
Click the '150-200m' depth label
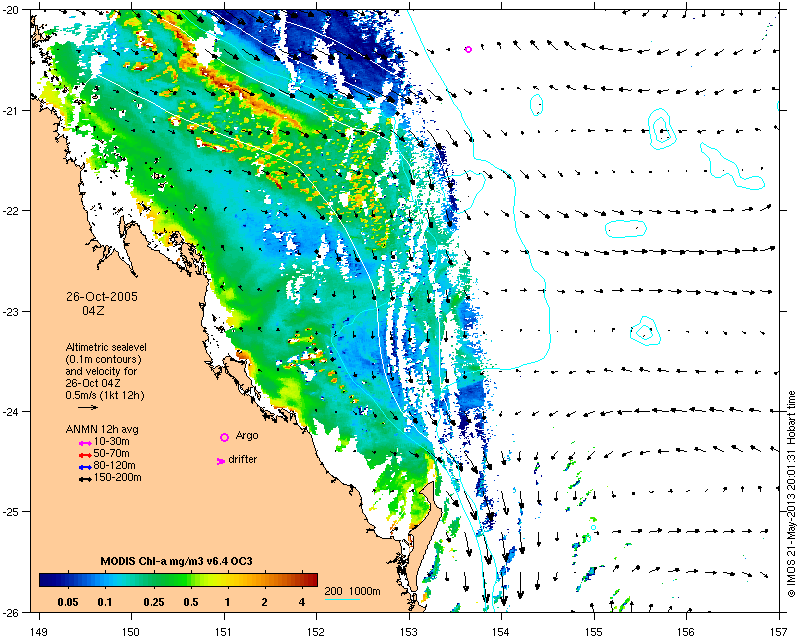click(118, 478)
